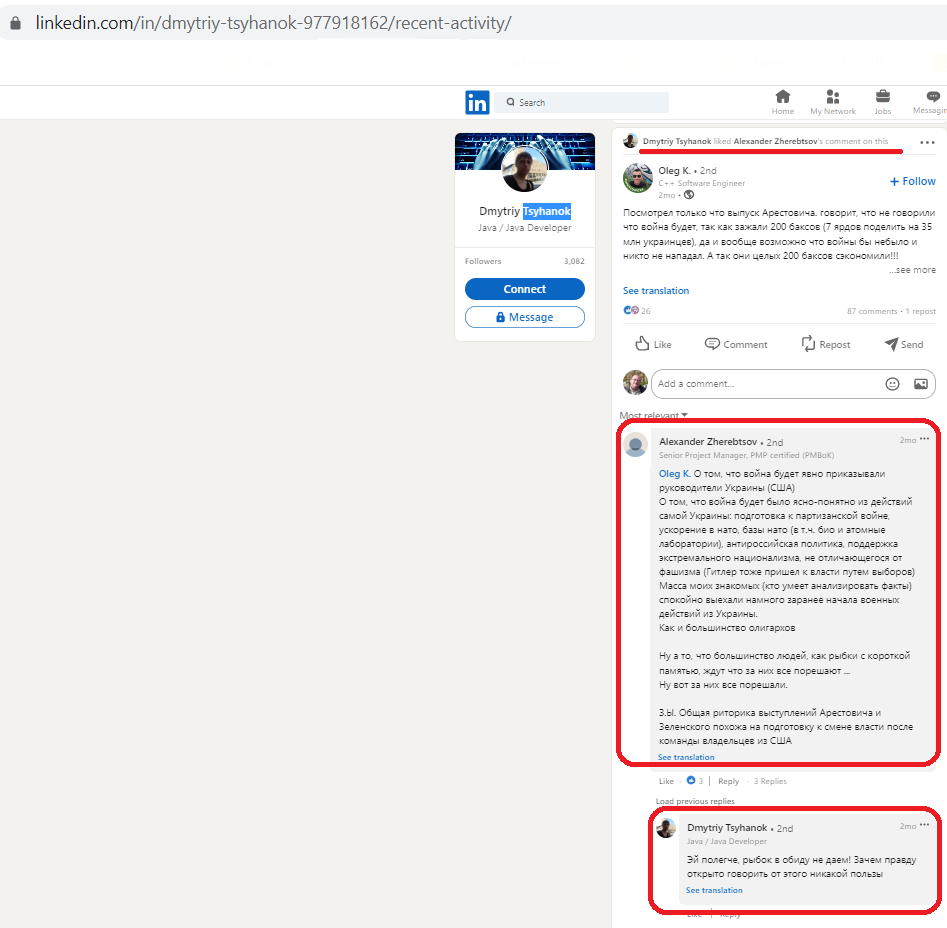Open Alexander Zherebtsov commenter avatar
This screenshot has height=928, width=947.
pos(635,445)
